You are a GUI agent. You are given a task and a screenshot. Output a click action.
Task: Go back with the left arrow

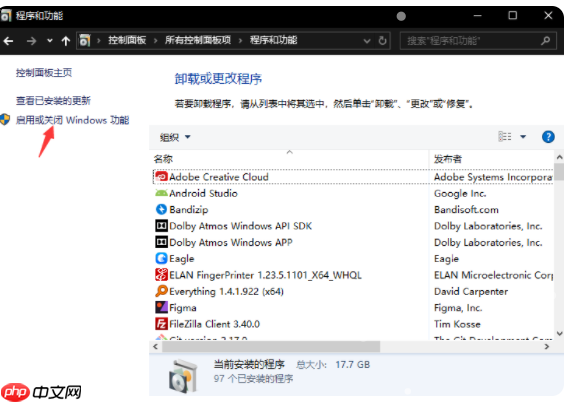8,41
